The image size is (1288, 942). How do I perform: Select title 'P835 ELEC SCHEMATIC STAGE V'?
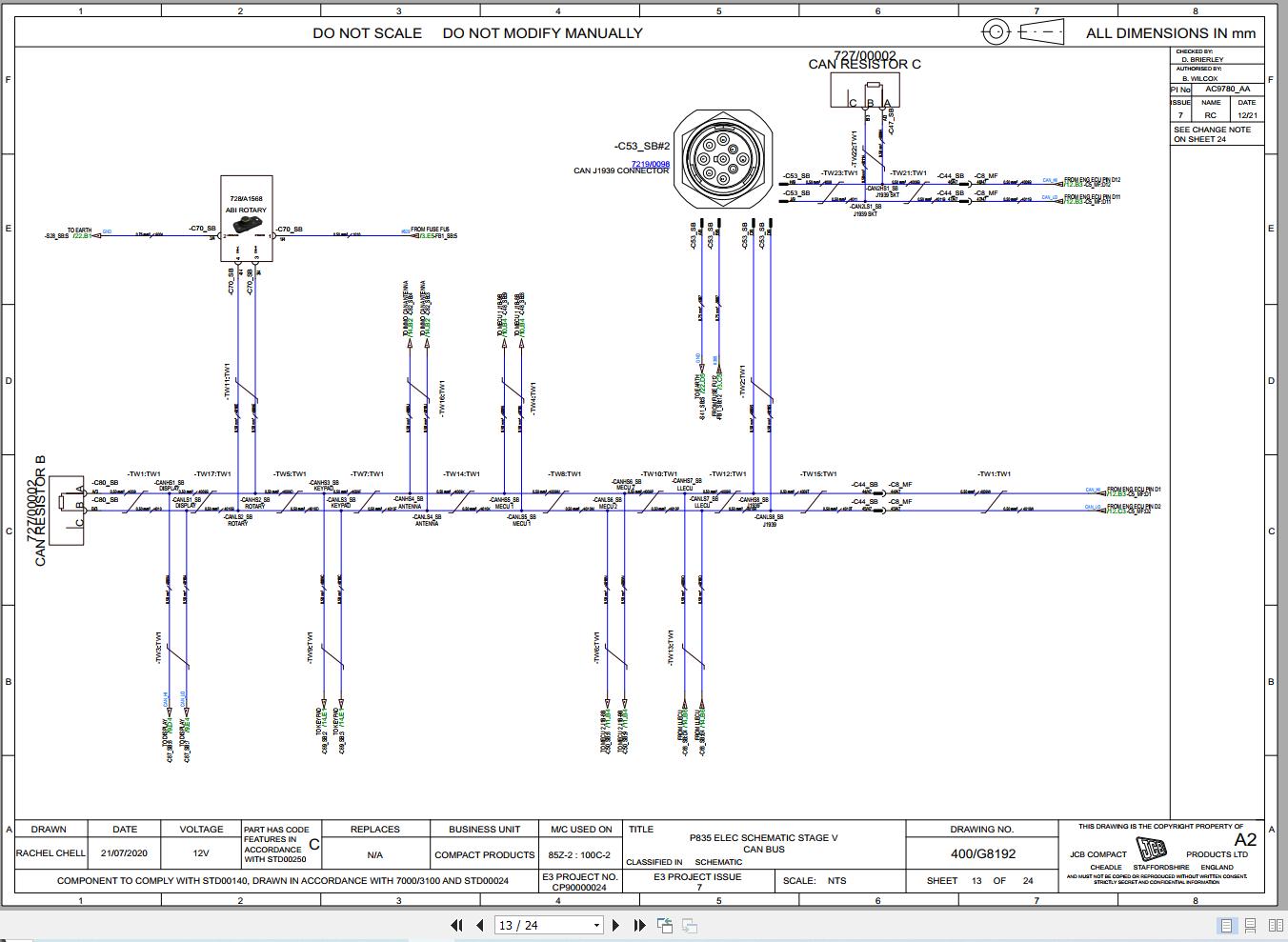point(764,838)
